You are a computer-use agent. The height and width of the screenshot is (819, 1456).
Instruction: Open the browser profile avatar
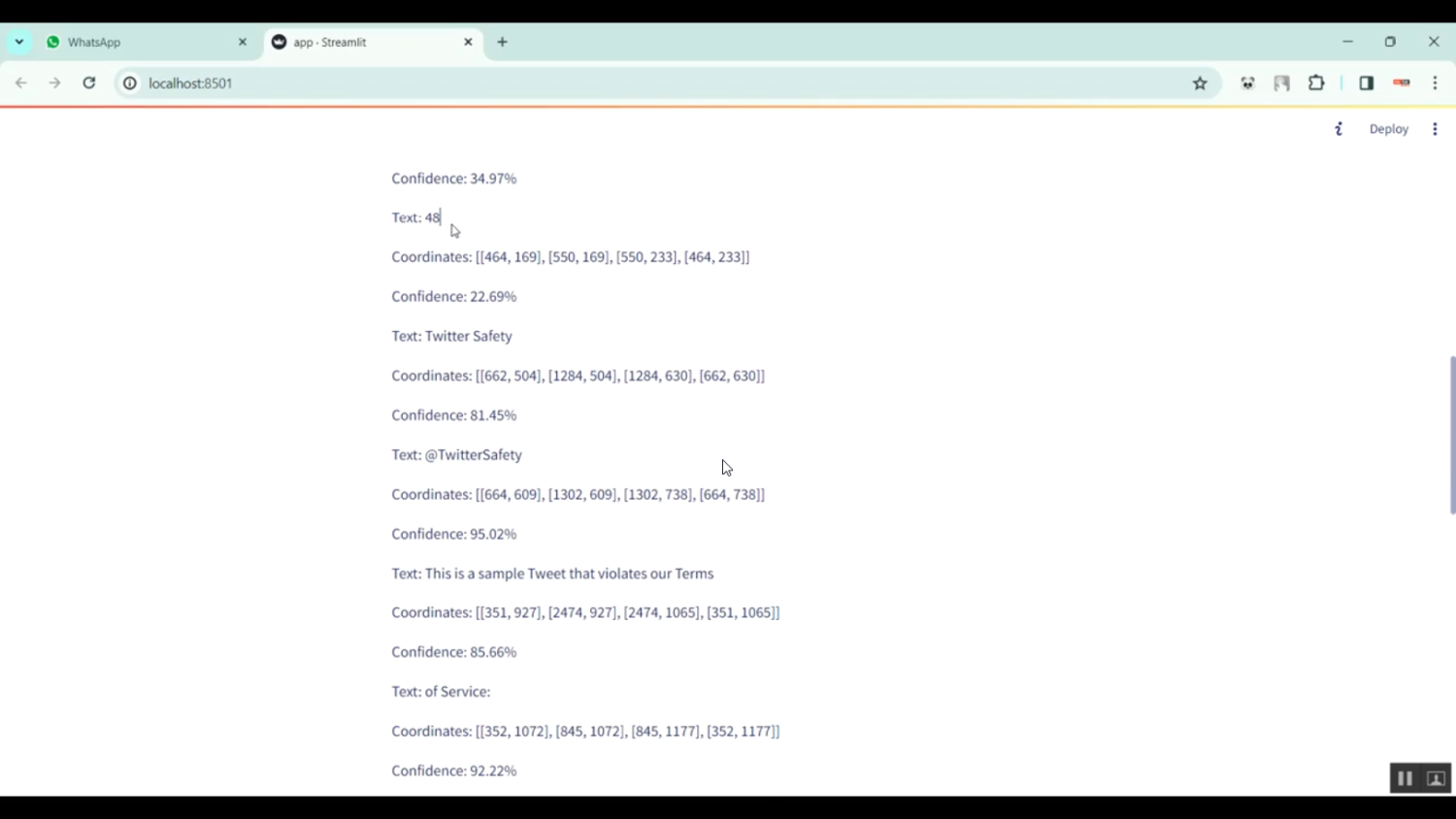[x=1401, y=83]
